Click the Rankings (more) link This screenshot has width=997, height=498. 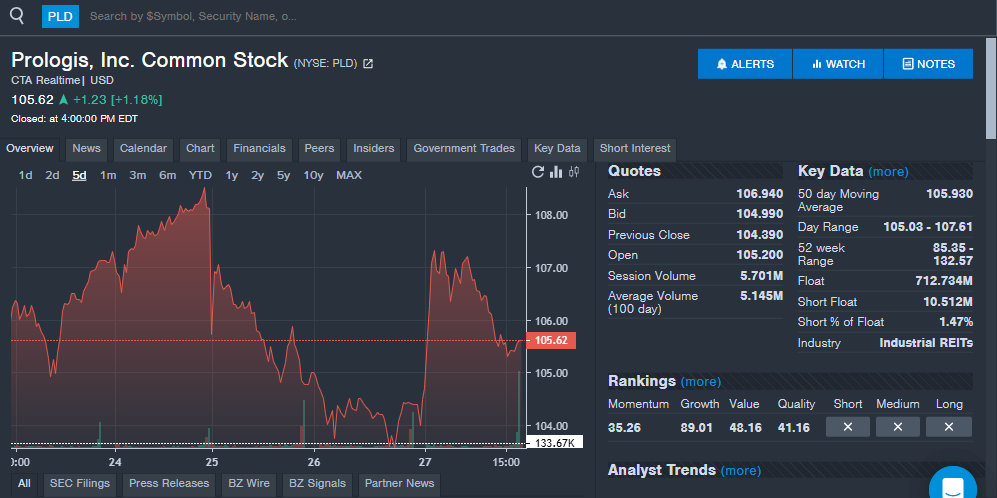tap(701, 382)
